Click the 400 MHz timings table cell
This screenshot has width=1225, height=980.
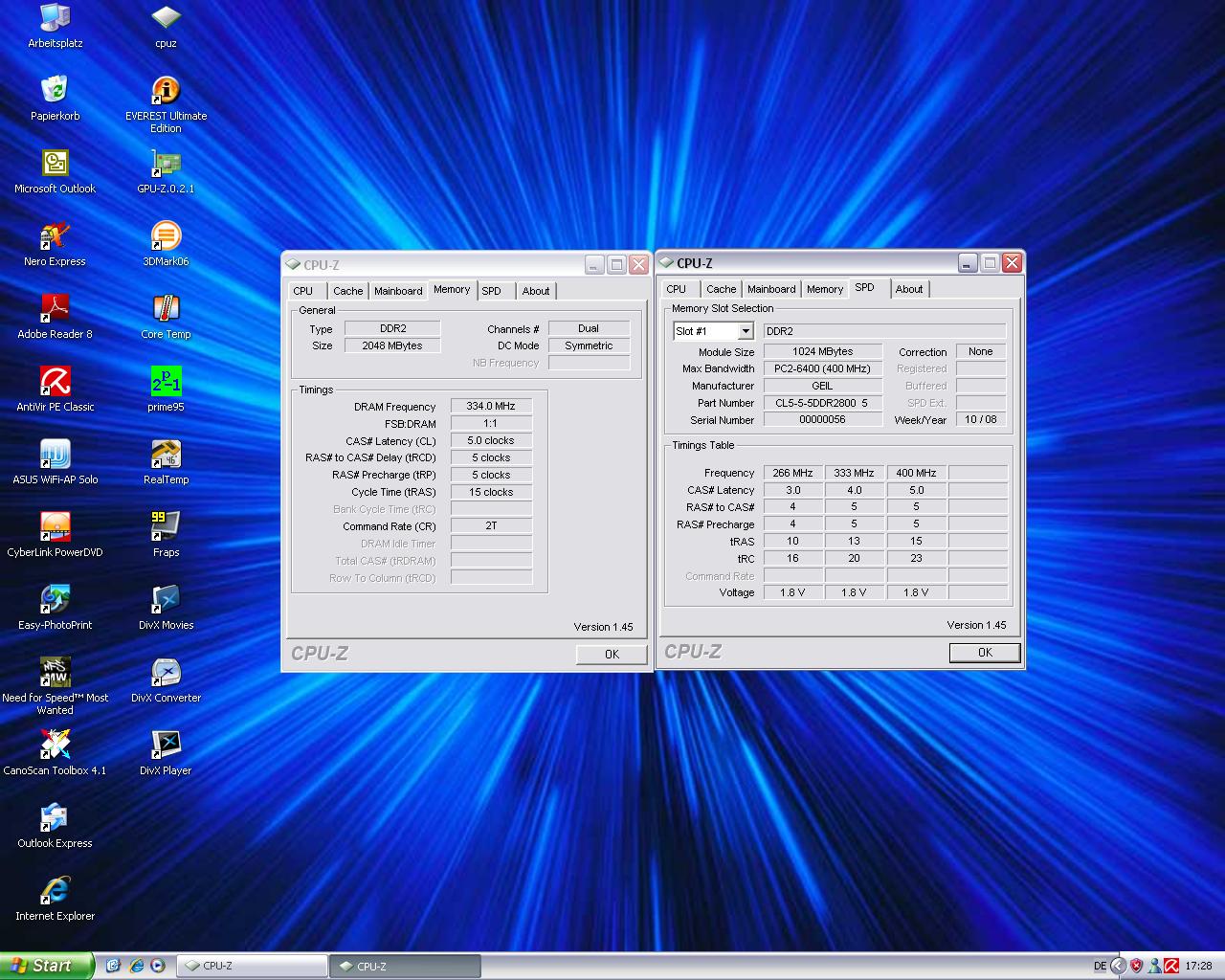916,473
